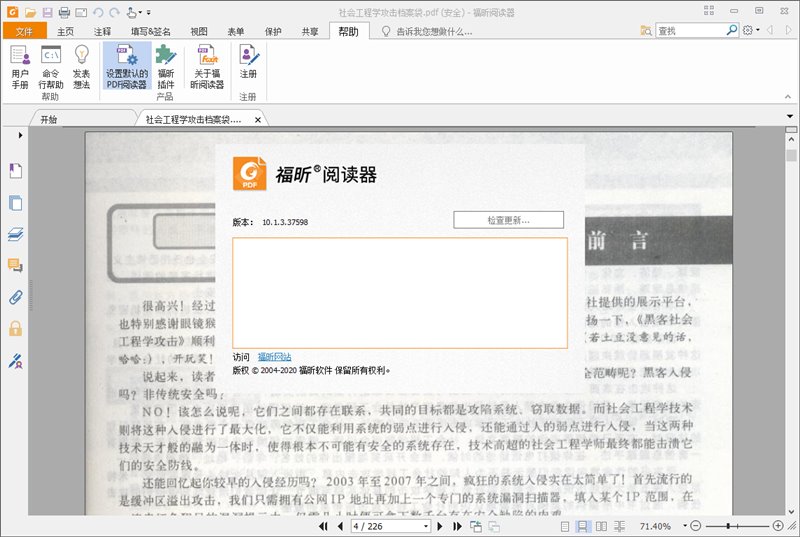The width and height of the screenshot is (800, 537).
Task: Open the Digital signatures panel in sidebar
Action: [15, 361]
